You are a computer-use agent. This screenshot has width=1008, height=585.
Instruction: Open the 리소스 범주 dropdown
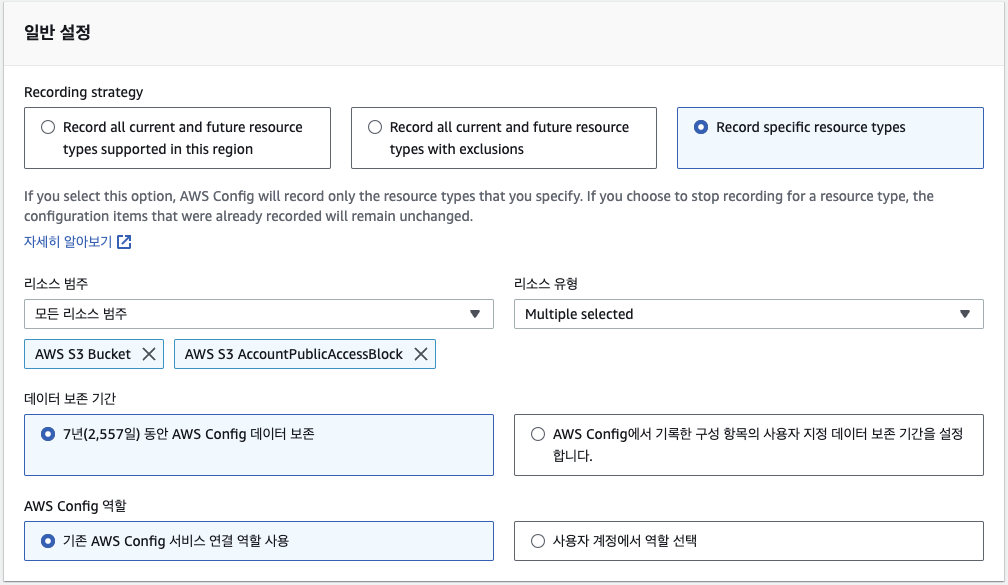click(259, 314)
